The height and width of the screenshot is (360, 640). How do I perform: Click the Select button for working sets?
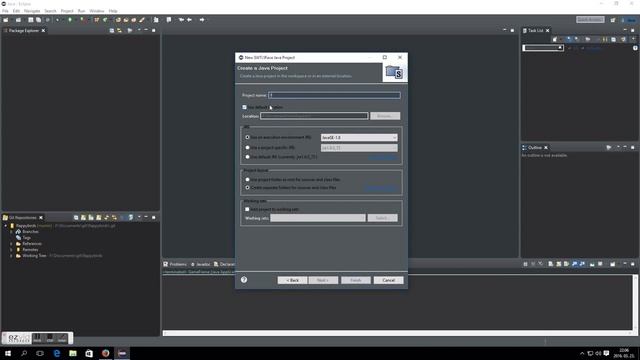pyautogui.click(x=382, y=218)
